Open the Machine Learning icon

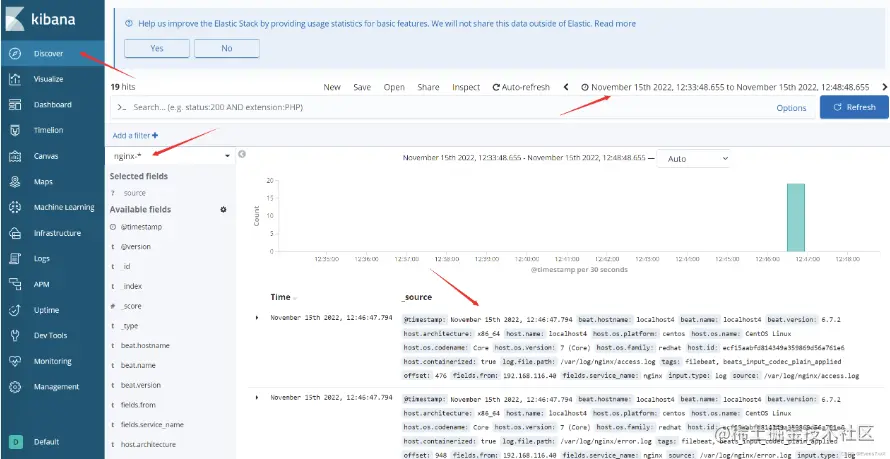[x=15, y=208]
